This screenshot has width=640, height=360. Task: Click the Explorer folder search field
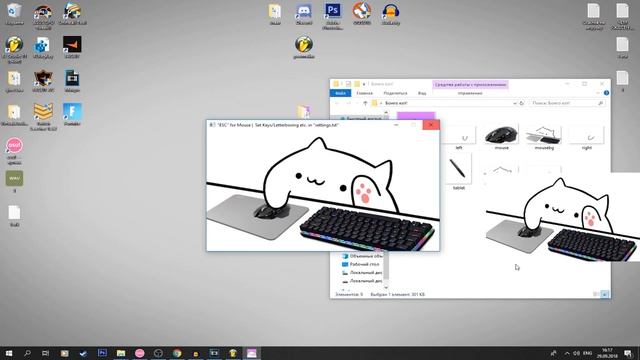[x=567, y=103]
